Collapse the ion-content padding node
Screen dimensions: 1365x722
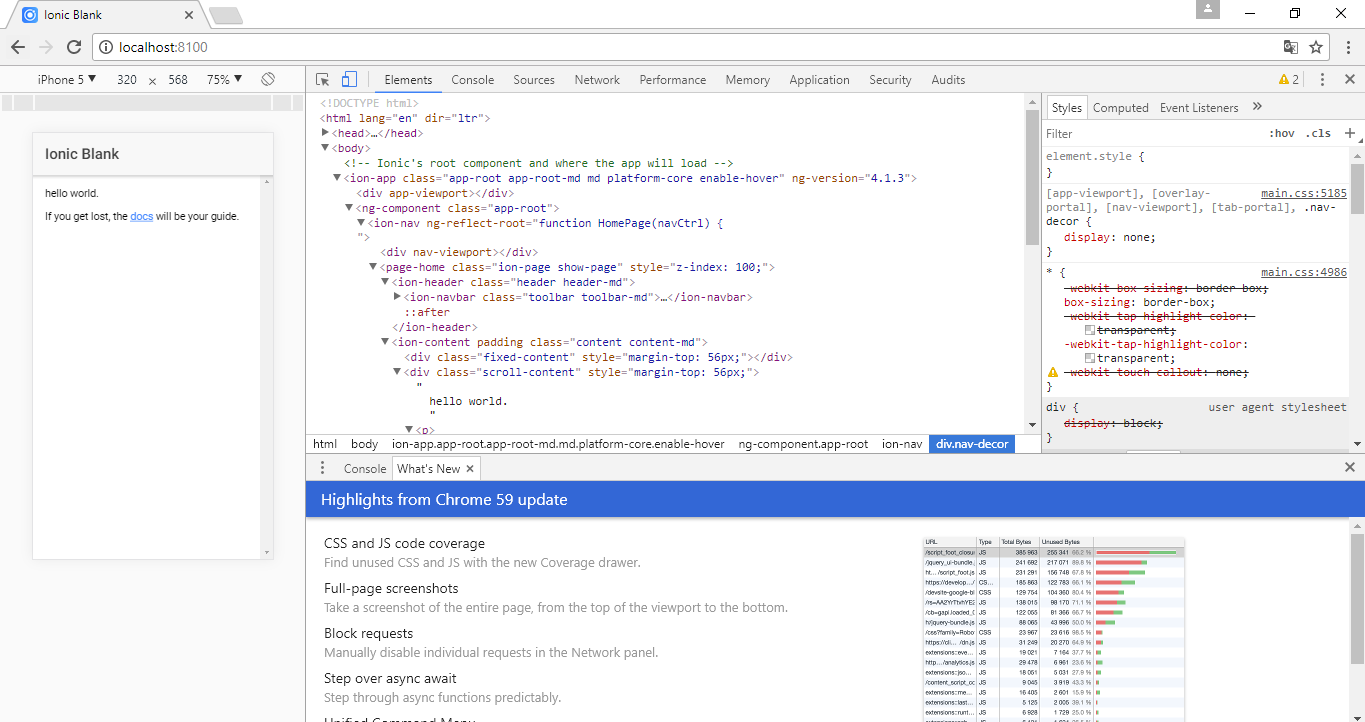[385, 342]
